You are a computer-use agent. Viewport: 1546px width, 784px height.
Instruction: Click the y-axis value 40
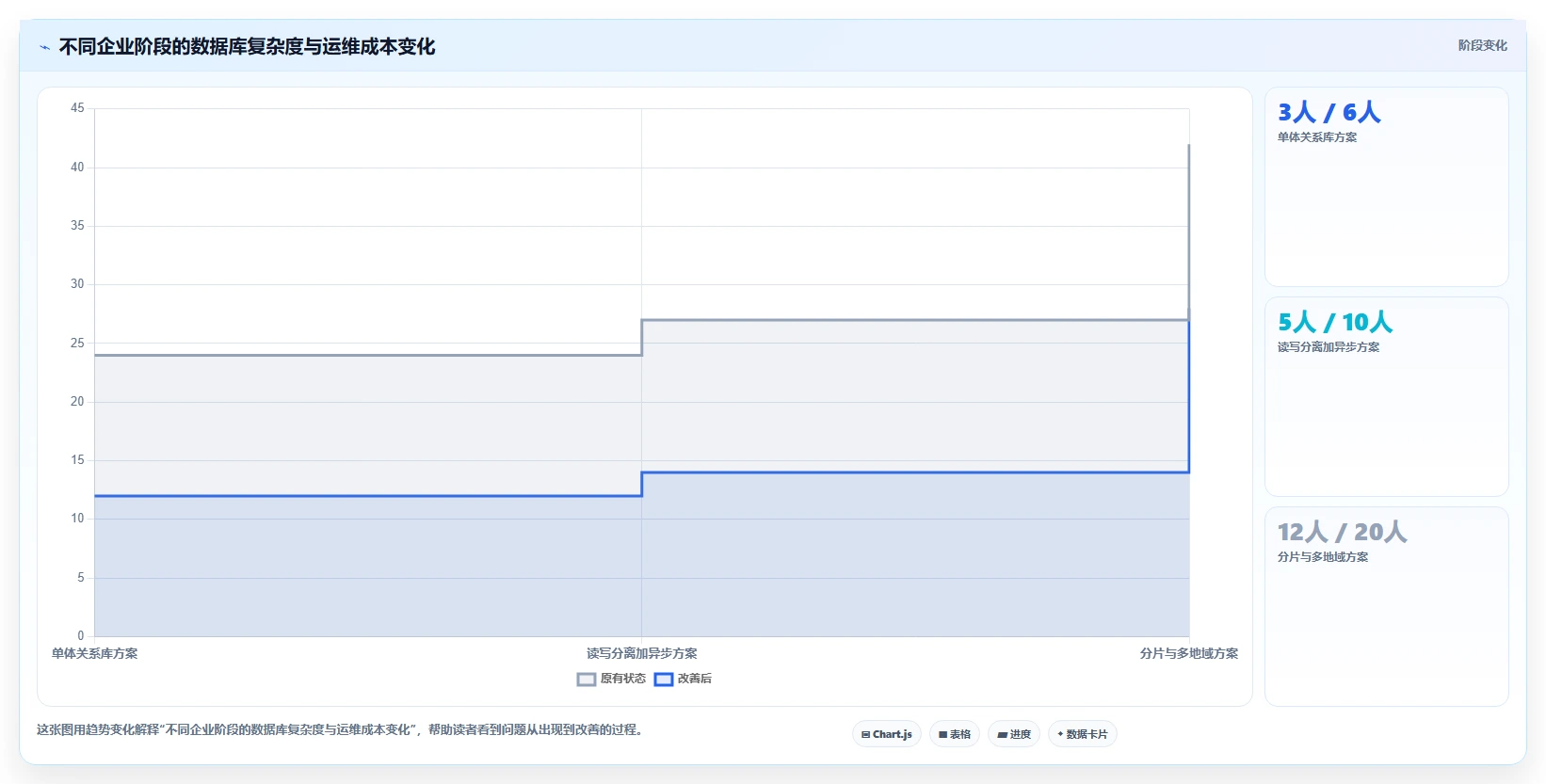[77, 168]
